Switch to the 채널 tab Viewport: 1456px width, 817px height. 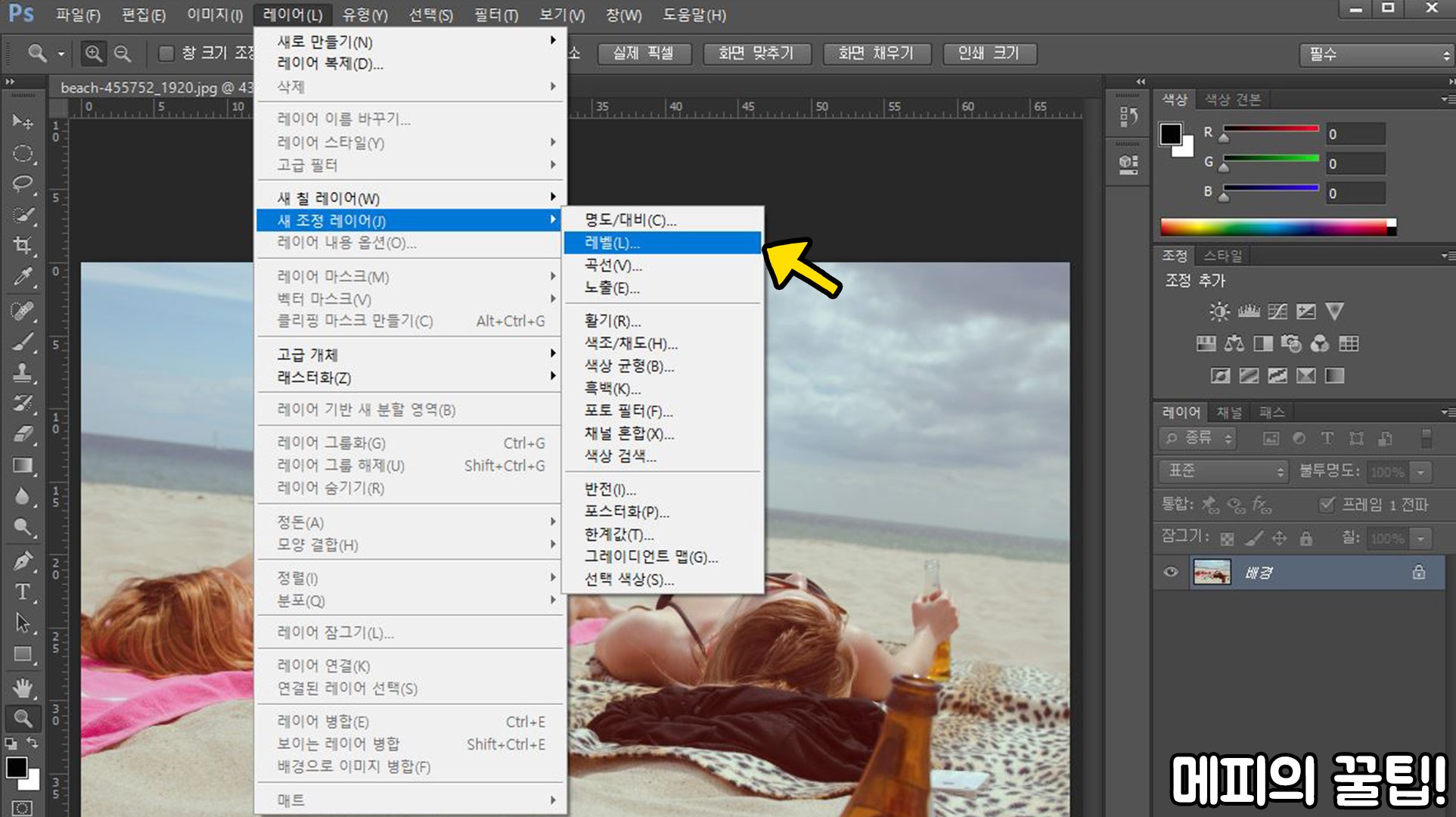coord(1228,412)
